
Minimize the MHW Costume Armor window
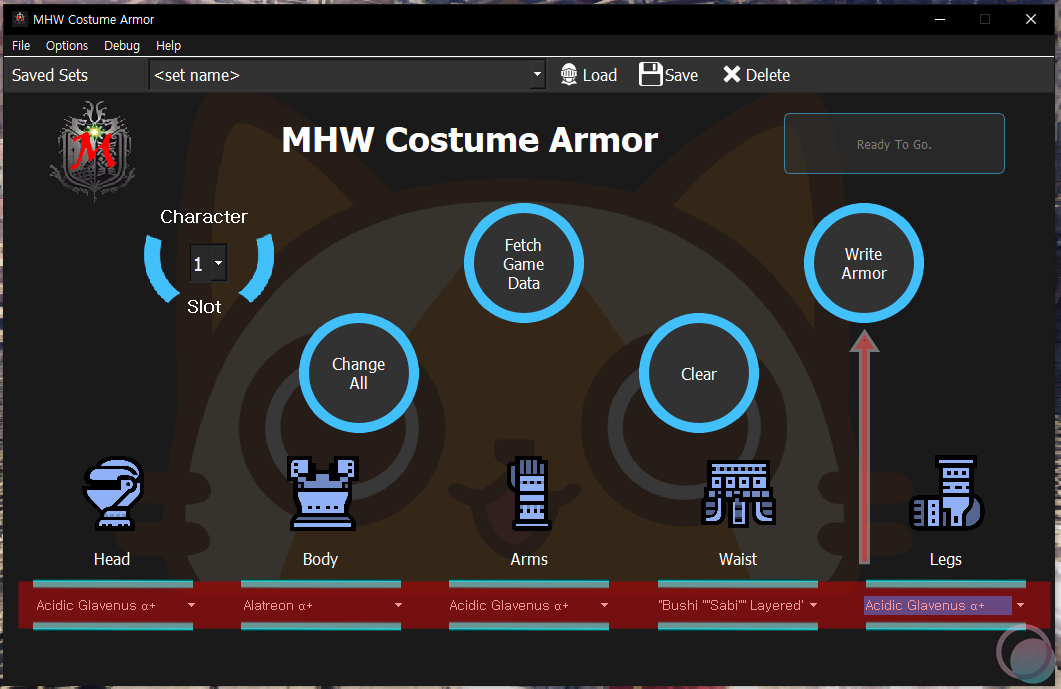coord(940,19)
